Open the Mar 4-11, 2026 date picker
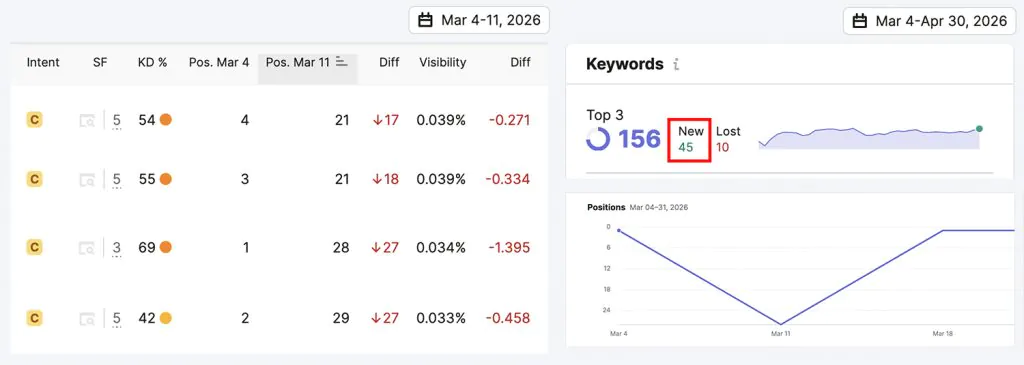Screen dimensions: 1024x365 (x=479, y=20)
